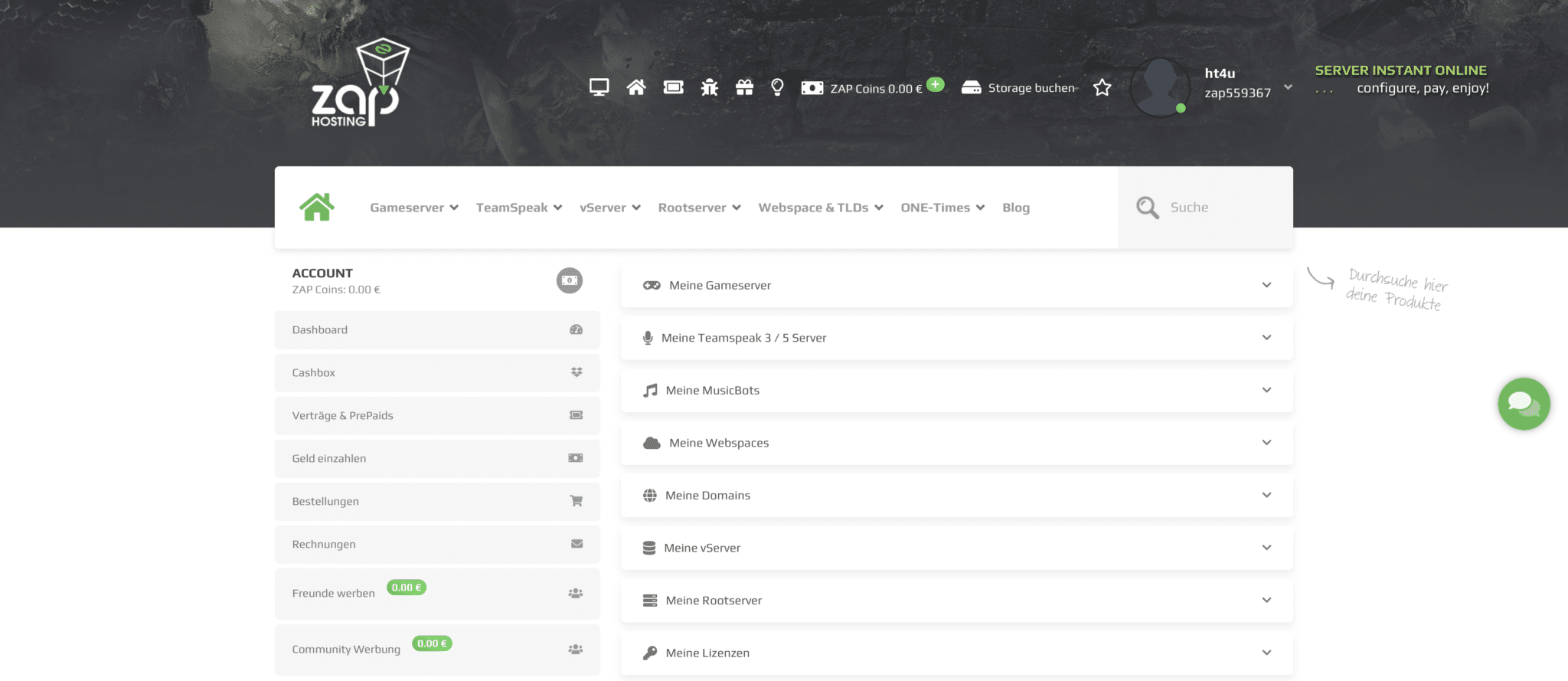Screen dimensions: 1568x681
Task: Expand Meine Domains chevron
Action: [1266, 495]
